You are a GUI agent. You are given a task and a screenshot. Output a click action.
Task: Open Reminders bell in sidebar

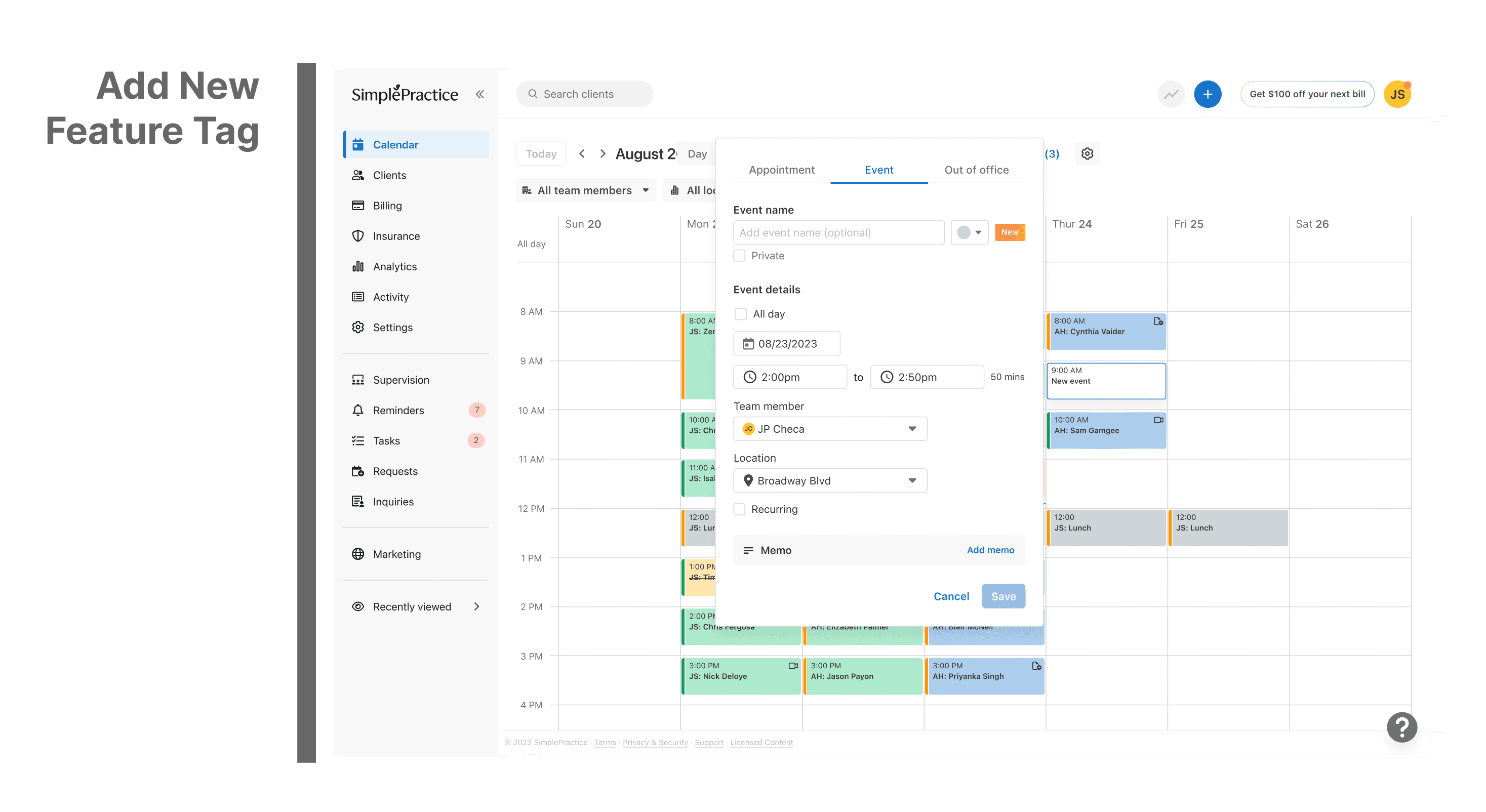pyautogui.click(x=398, y=410)
